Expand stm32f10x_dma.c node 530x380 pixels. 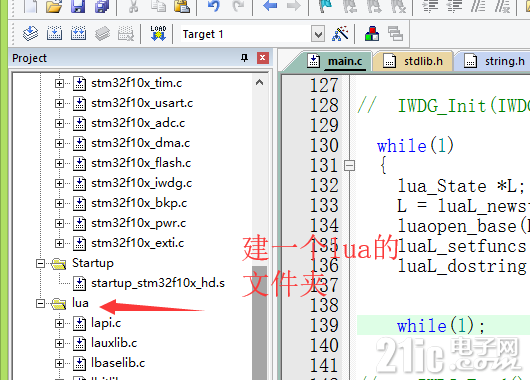coord(59,143)
